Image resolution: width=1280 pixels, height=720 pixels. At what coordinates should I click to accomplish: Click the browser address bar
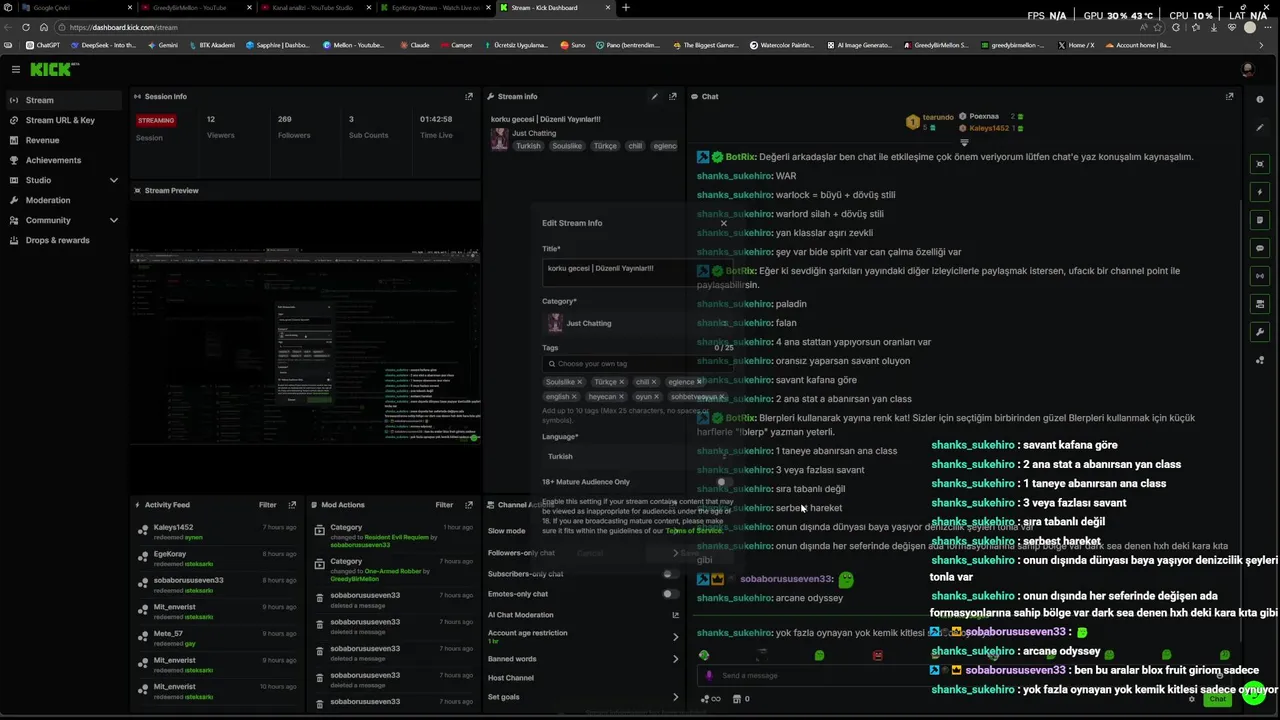point(600,27)
